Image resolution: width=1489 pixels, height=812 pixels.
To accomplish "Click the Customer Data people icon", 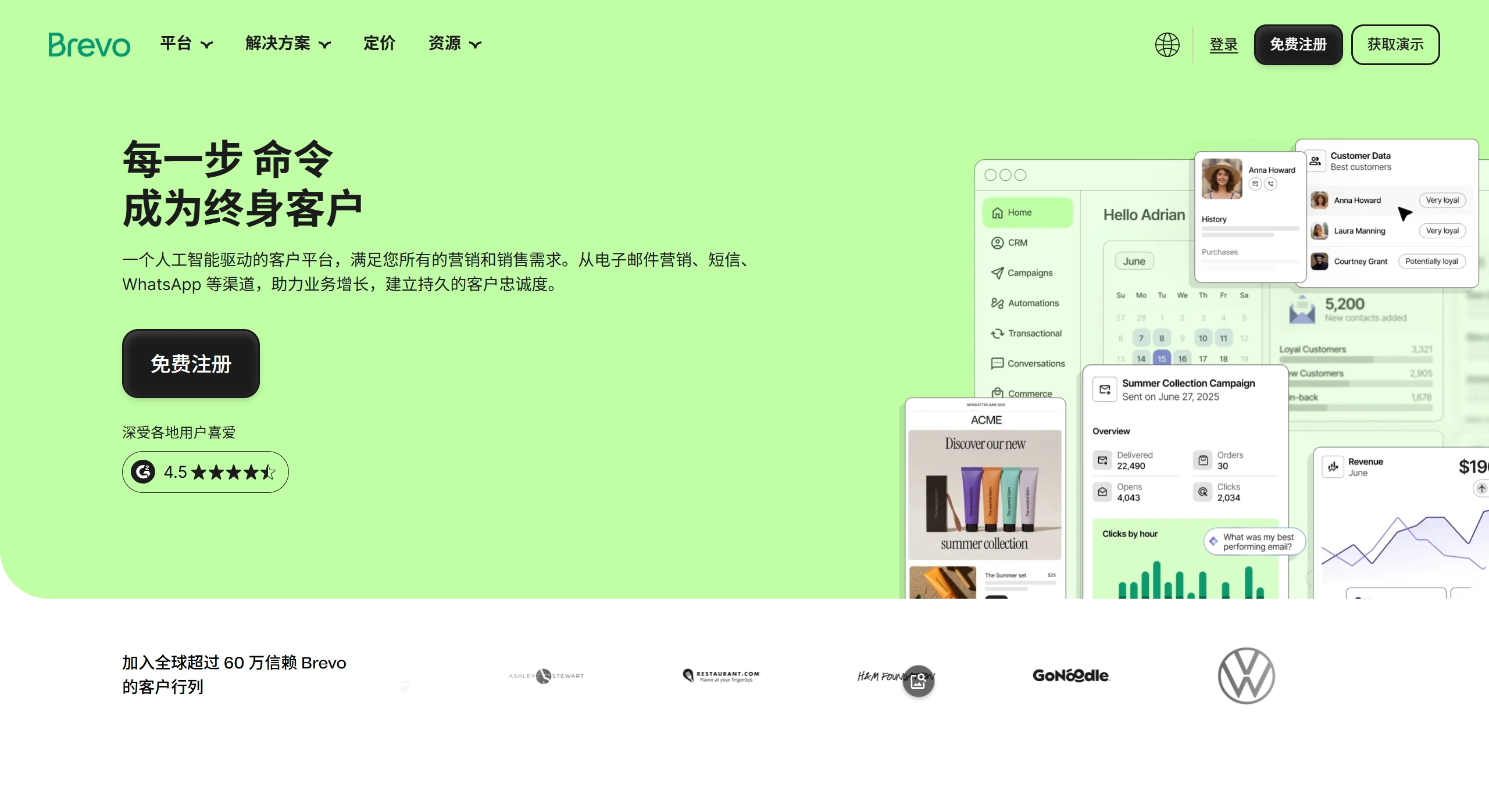I will 1315,162.
